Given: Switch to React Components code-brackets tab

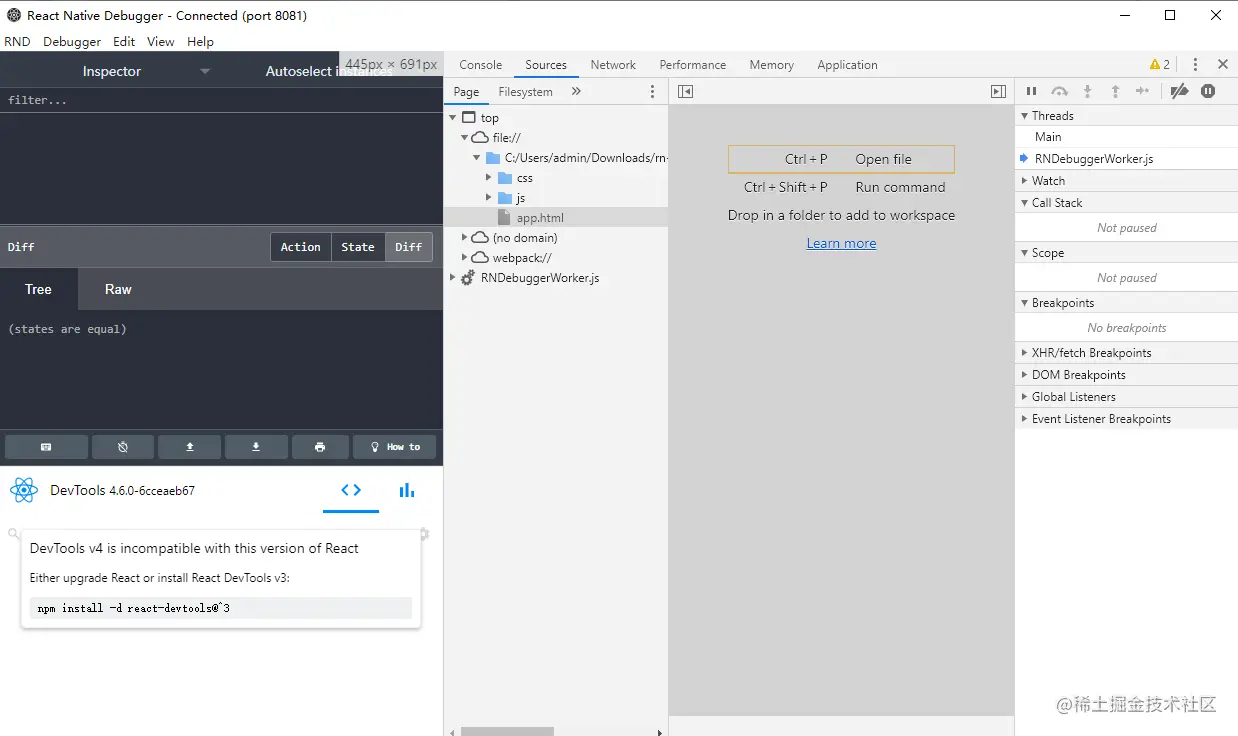Looking at the screenshot, I should 351,490.
